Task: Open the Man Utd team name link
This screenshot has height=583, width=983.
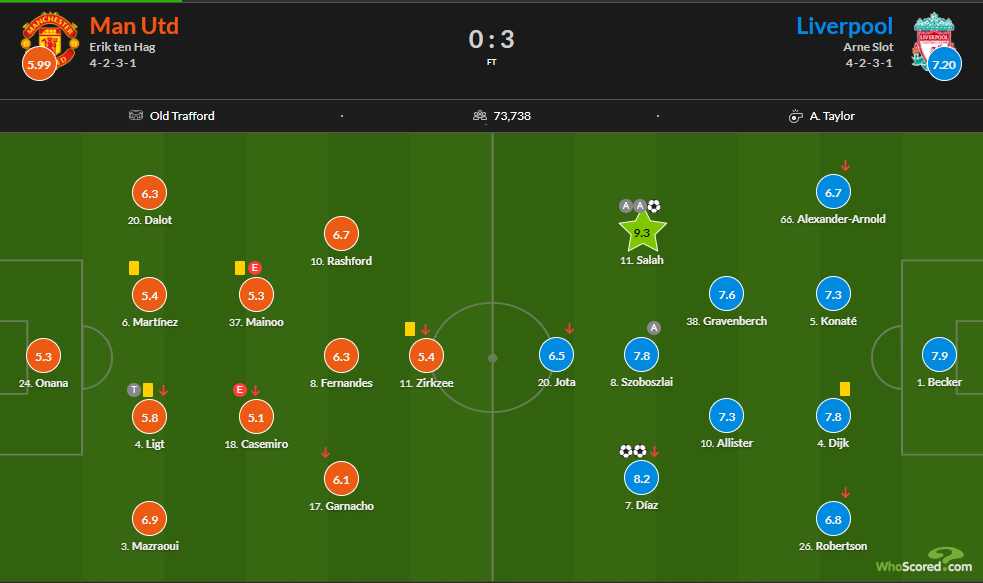Action: point(134,26)
